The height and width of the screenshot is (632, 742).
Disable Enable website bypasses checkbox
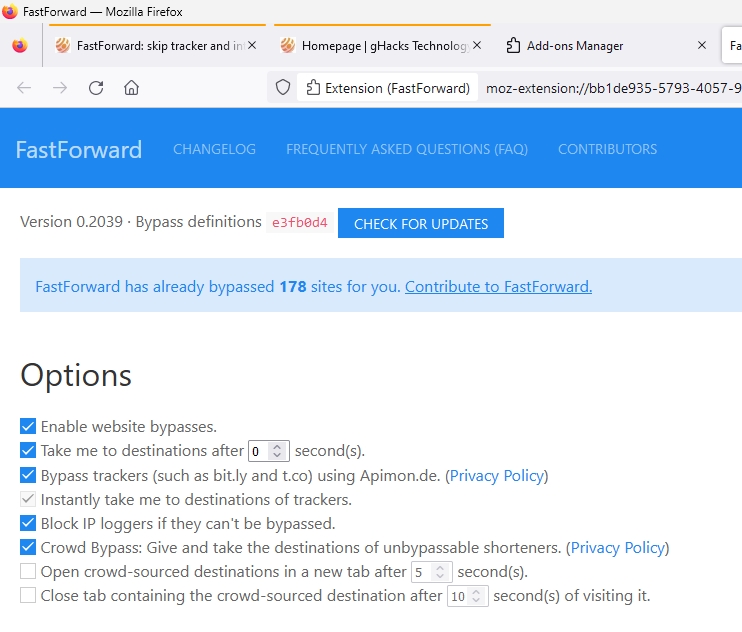tap(28, 426)
